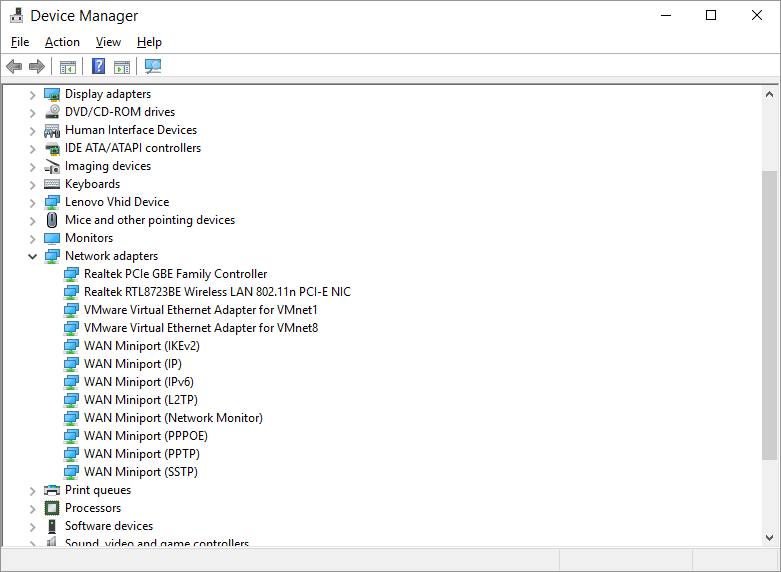781x572 pixels.
Task: Select WAN Miniport (IP)
Action: pyautogui.click(x=133, y=364)
